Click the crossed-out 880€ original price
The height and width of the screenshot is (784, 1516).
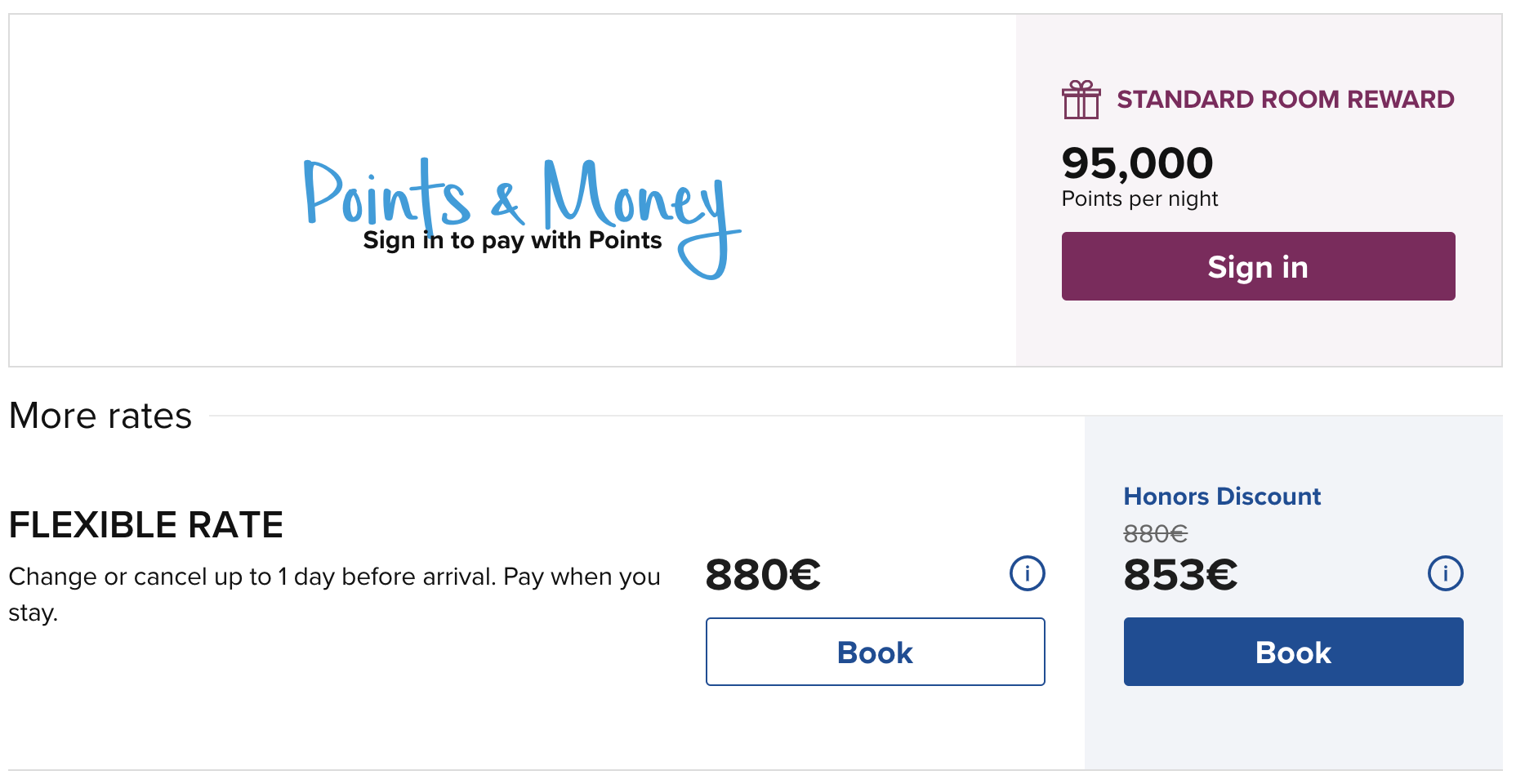1155,534
